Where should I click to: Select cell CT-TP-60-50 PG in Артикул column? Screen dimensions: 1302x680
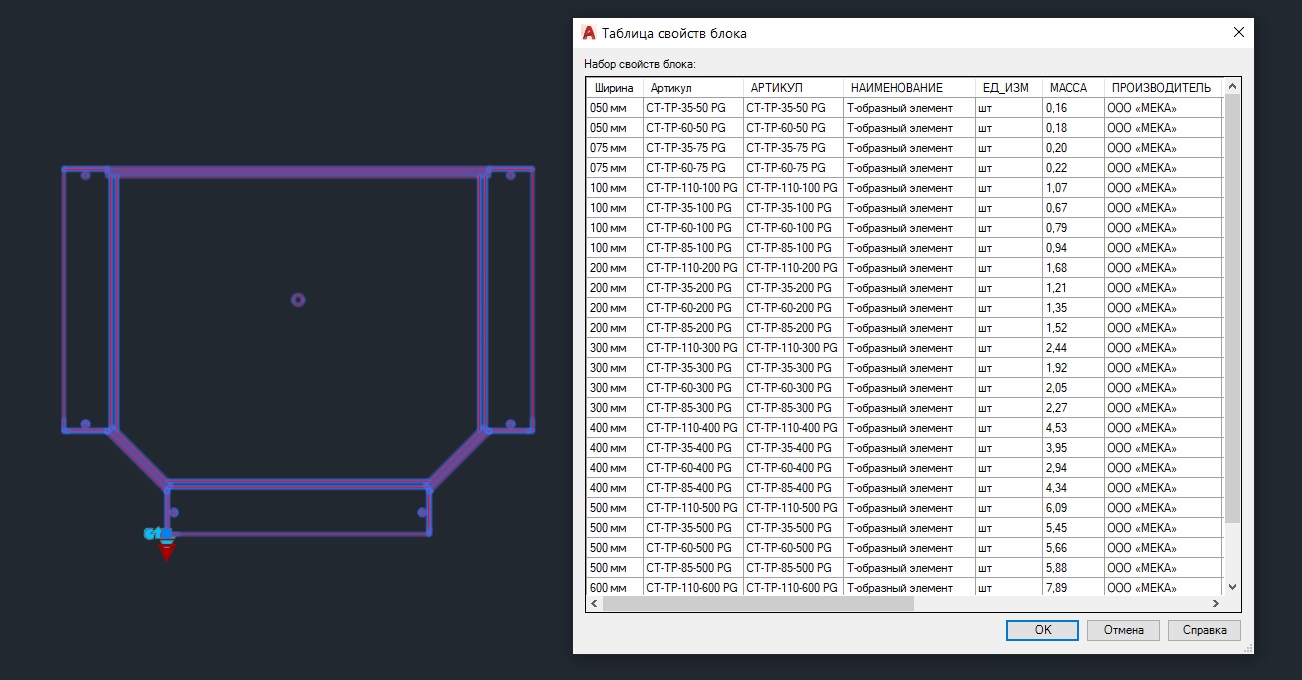[x=693, y=128]
